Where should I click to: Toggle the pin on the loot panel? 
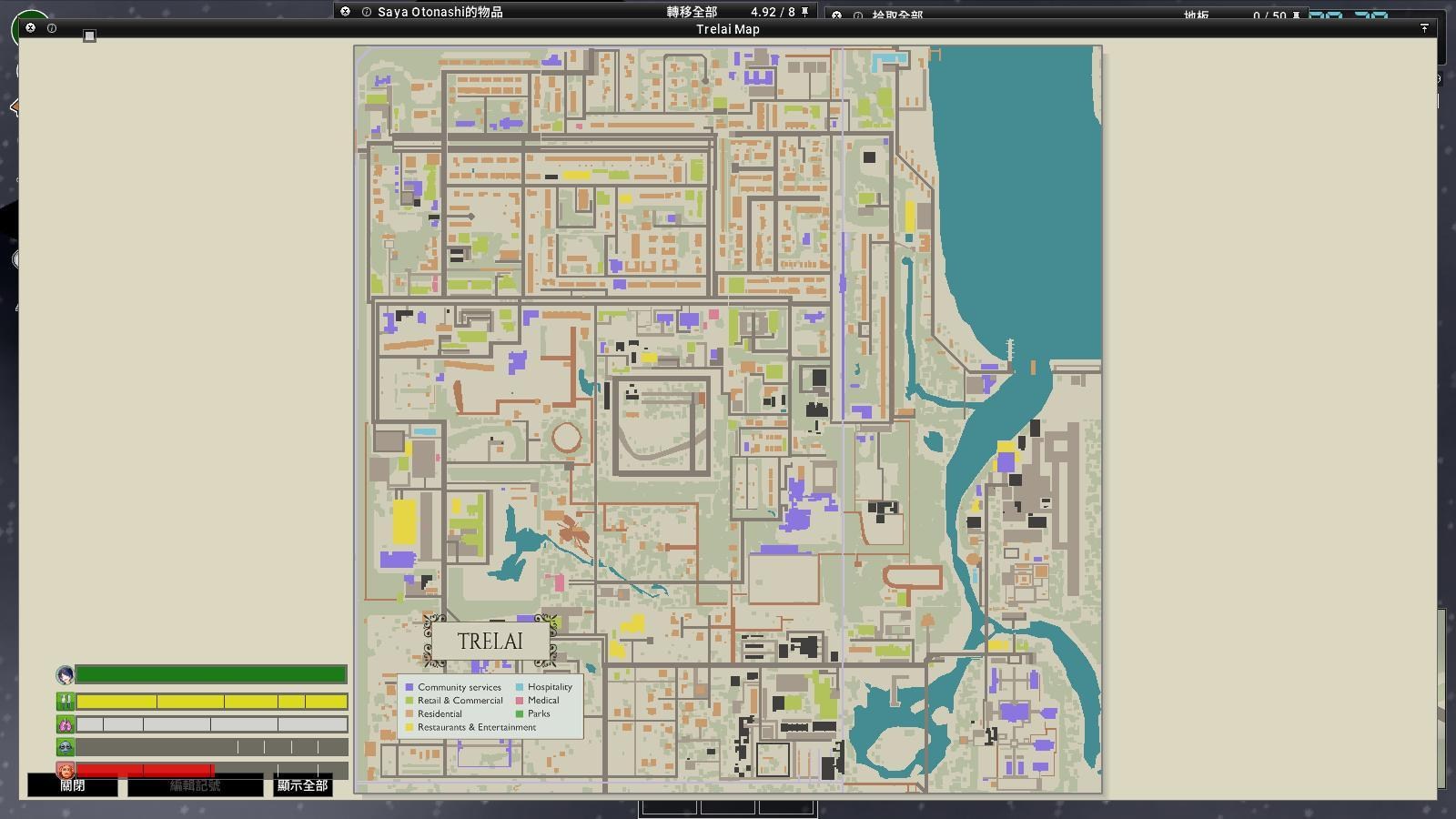pyautogui.click(x=1297, y=15)
